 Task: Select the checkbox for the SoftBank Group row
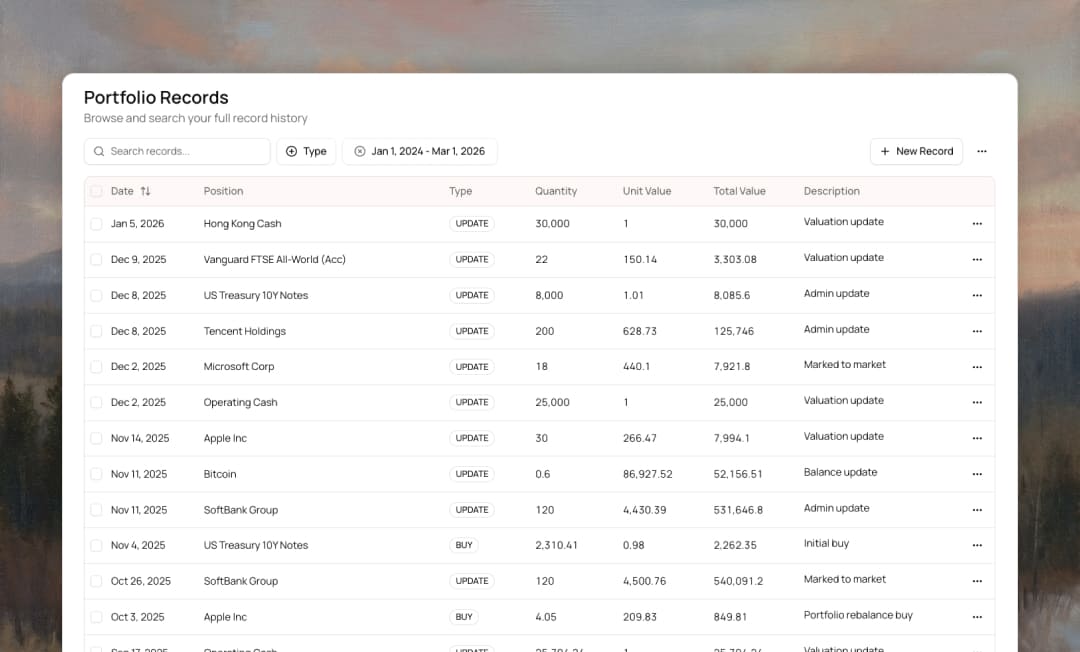[96, 510]
